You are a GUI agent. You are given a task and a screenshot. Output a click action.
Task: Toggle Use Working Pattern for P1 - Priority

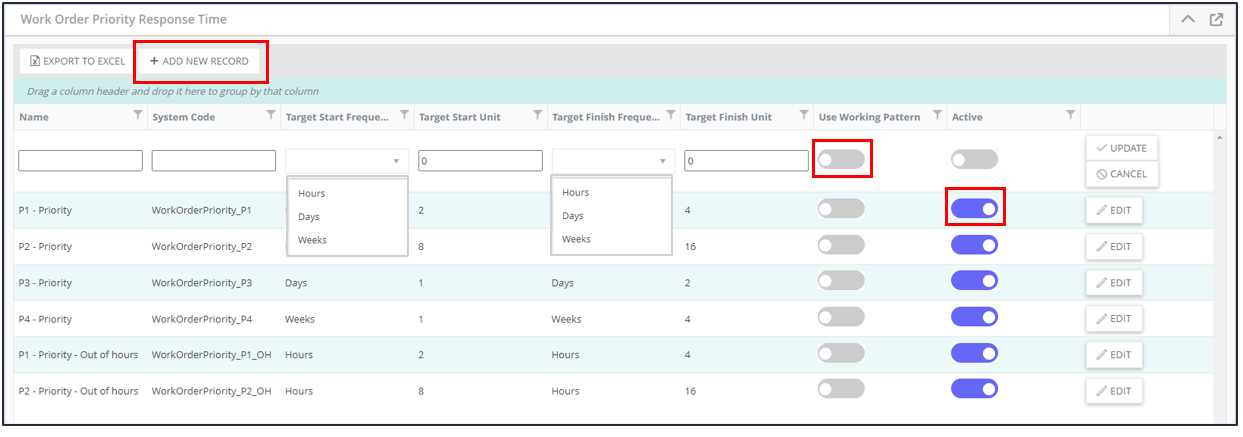[x=841, y=209]
